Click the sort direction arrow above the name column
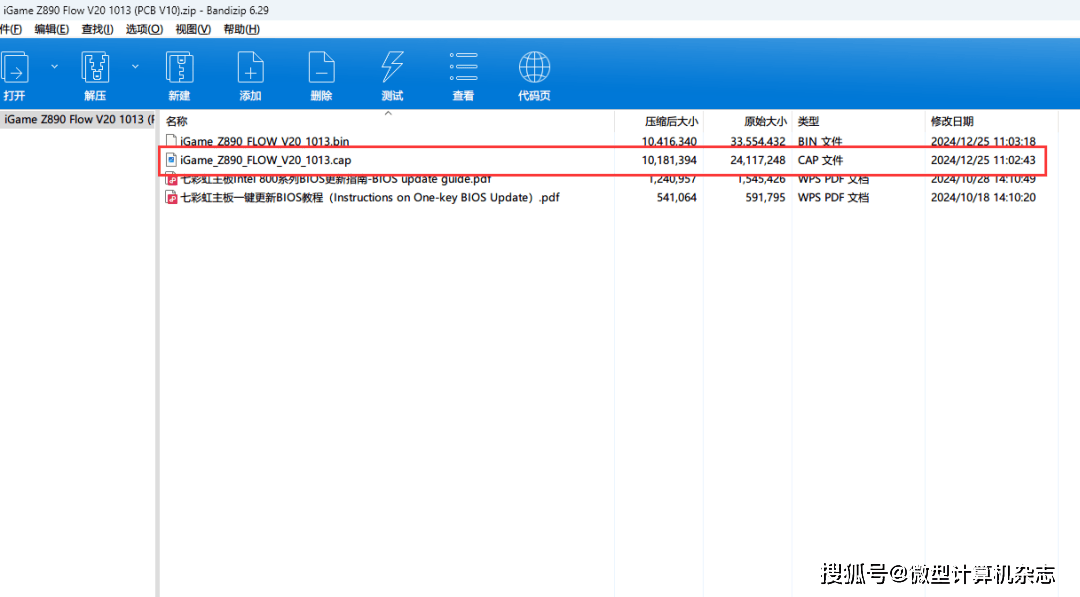 point(388,113)
